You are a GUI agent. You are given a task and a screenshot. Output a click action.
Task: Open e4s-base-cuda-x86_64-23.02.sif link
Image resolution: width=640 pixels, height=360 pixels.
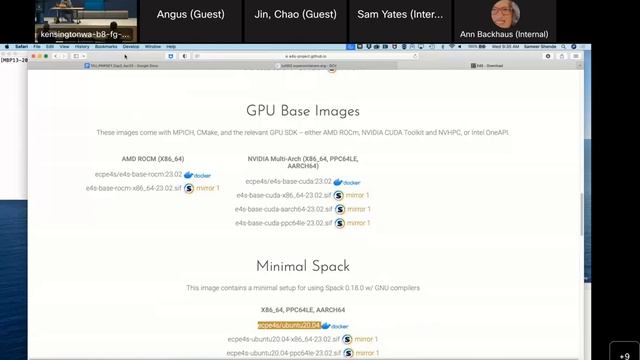[x=284, y=195]
